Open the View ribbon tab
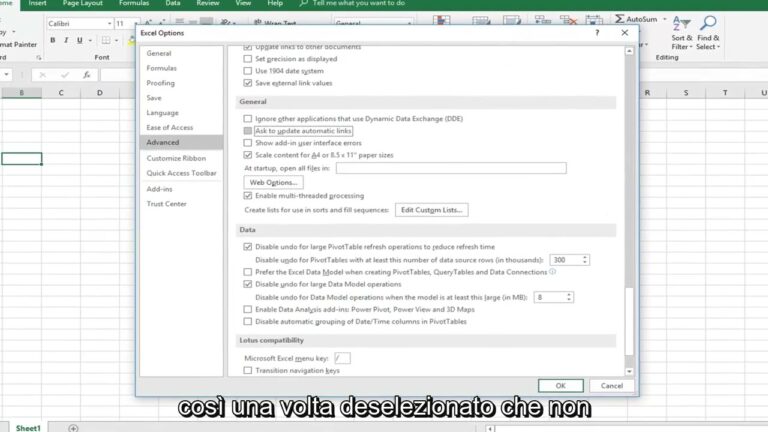The height and width of the screenshot is (432, 768). pyautogui.click(x=243, y=3)
